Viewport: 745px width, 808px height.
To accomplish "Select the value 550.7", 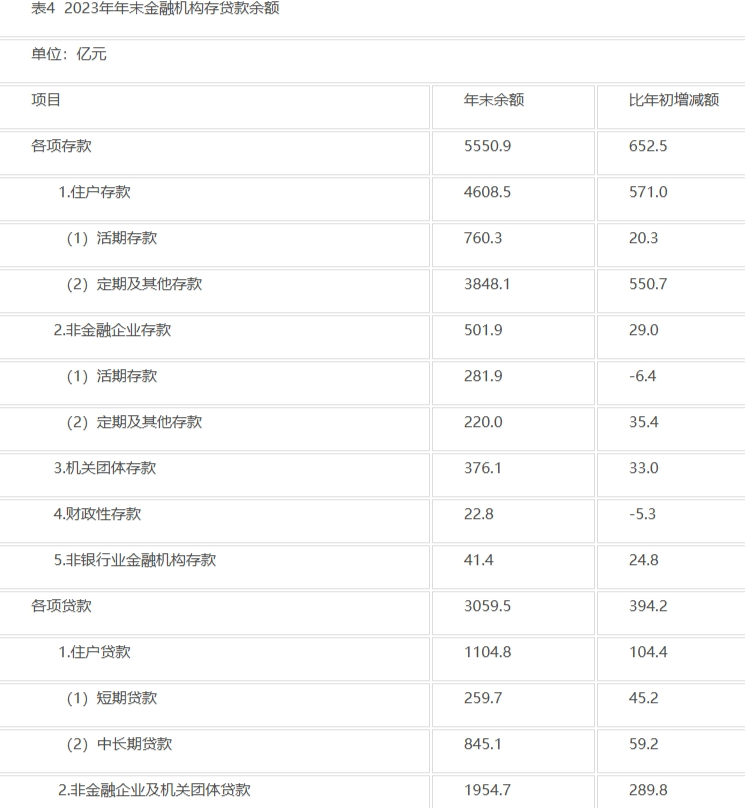I will click(648, 283).
